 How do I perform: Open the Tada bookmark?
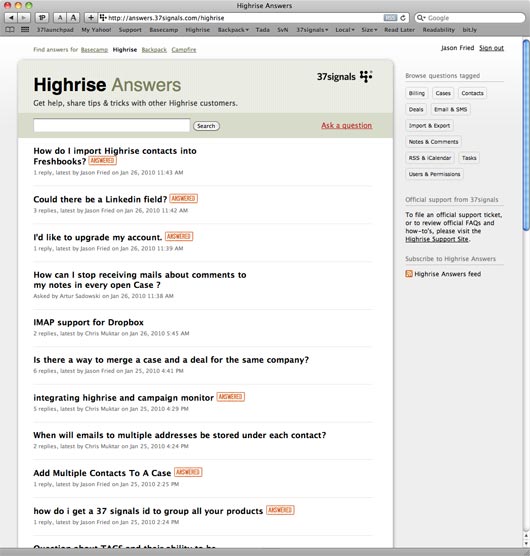coord(262,30)
